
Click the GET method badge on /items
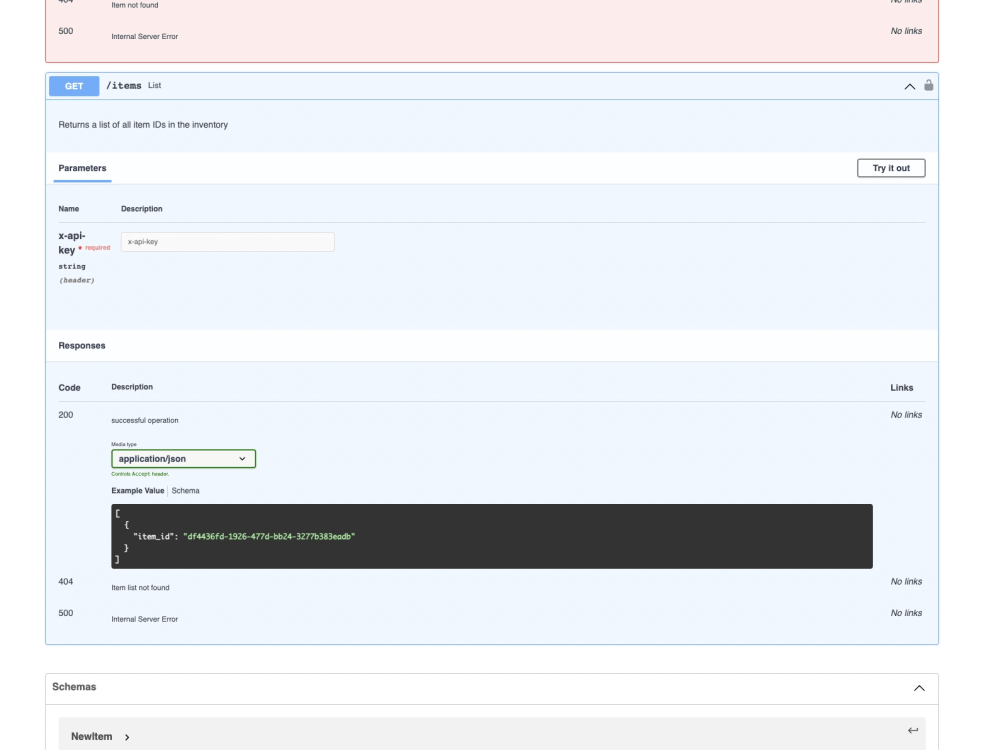point(72,86)
